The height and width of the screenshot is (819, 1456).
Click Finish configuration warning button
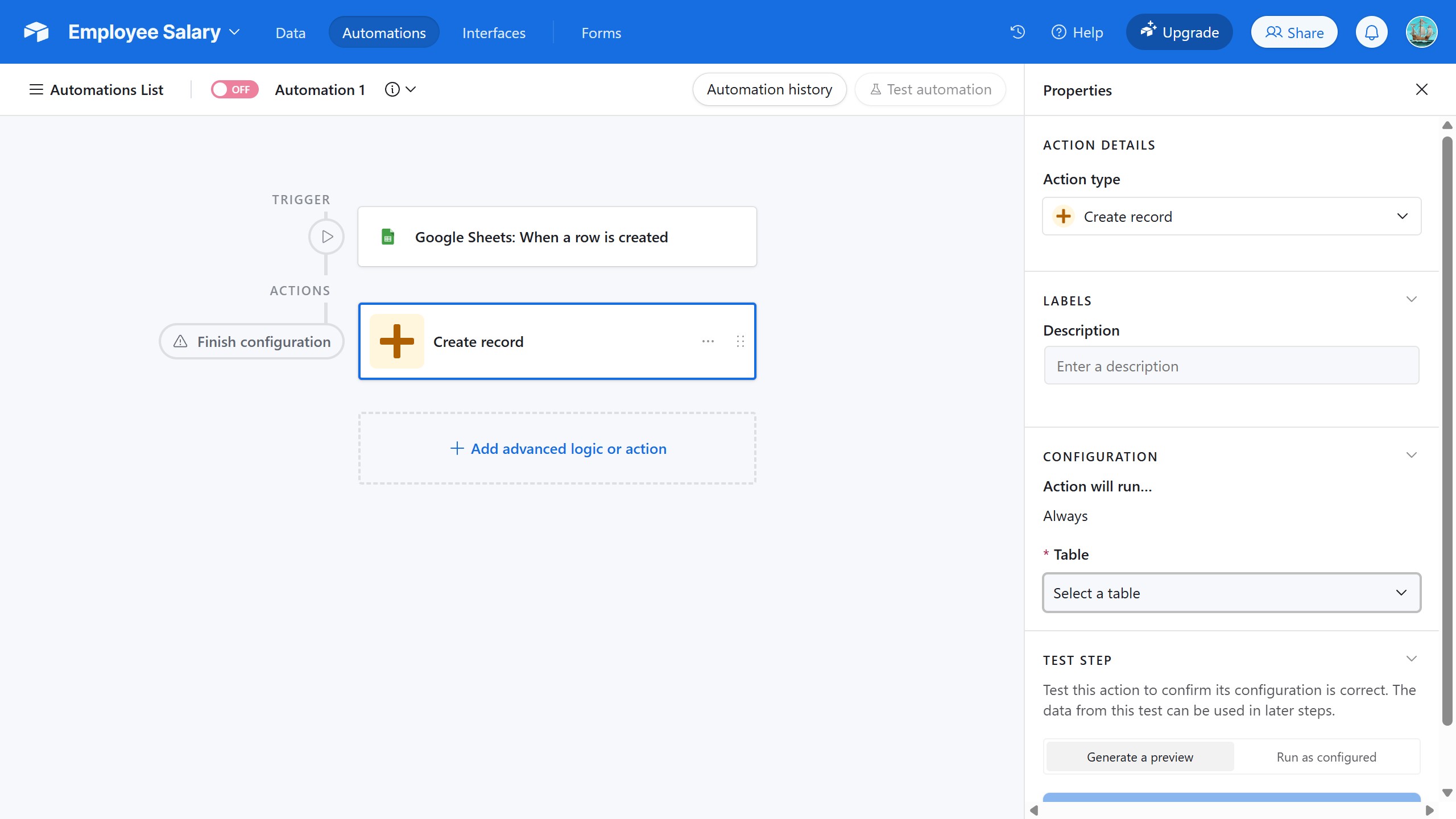point(252,341)
